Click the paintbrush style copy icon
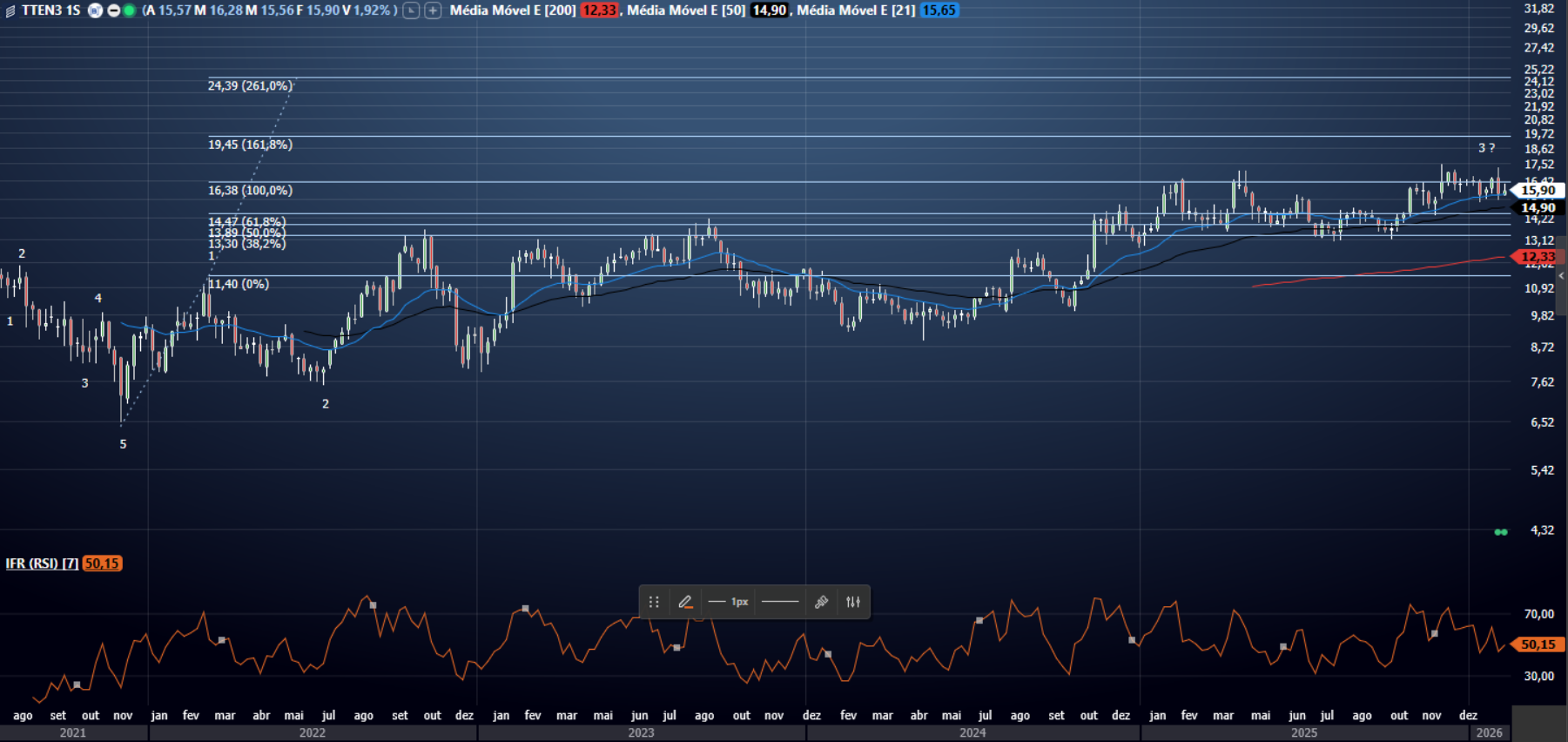This screenshot has height=742, width=1568. tap(821, 602)
